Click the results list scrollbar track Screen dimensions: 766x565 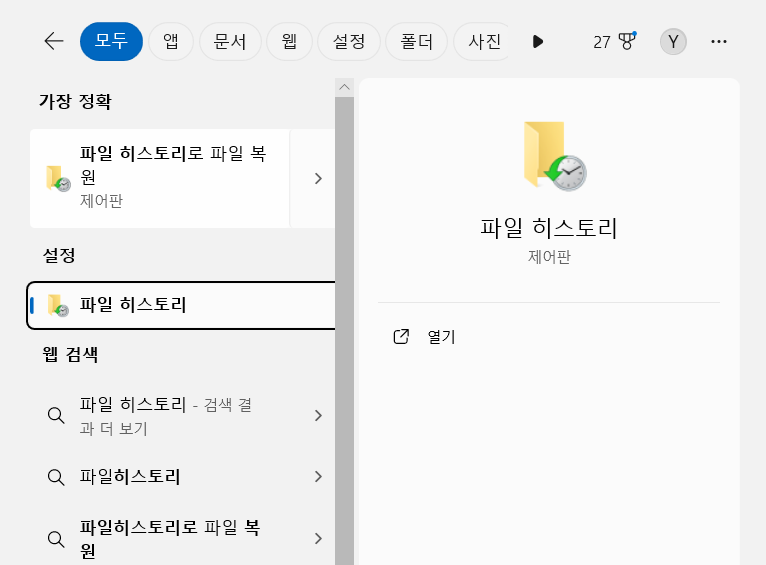pos(344,331)
